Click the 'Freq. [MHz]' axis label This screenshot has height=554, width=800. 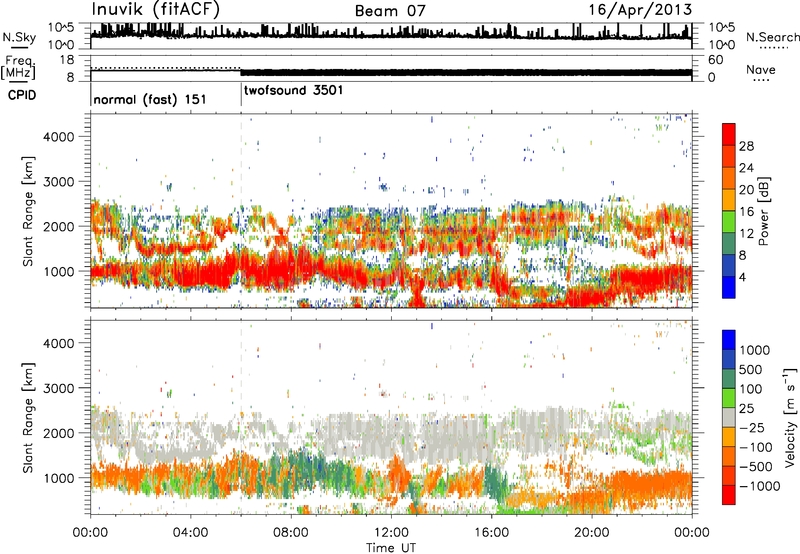point(18,67)
